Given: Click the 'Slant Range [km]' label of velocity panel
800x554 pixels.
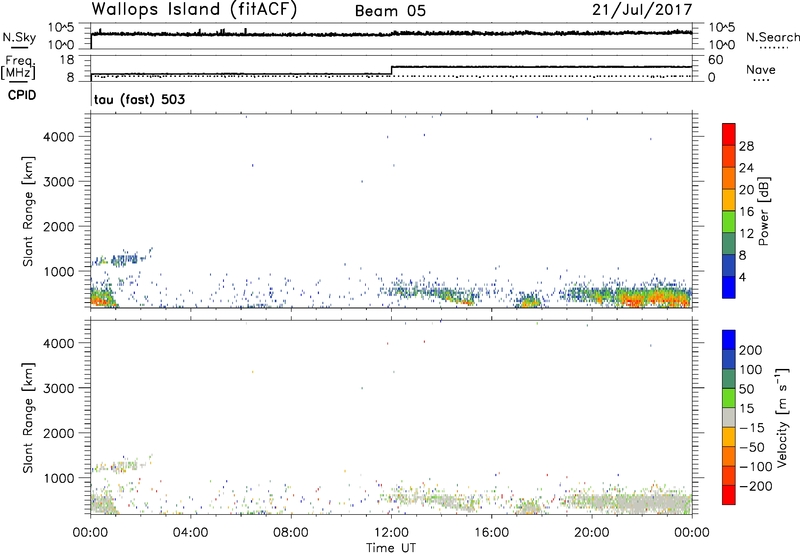Looking at the screenshot, I should pyautogui.click(x=28, y=418).
